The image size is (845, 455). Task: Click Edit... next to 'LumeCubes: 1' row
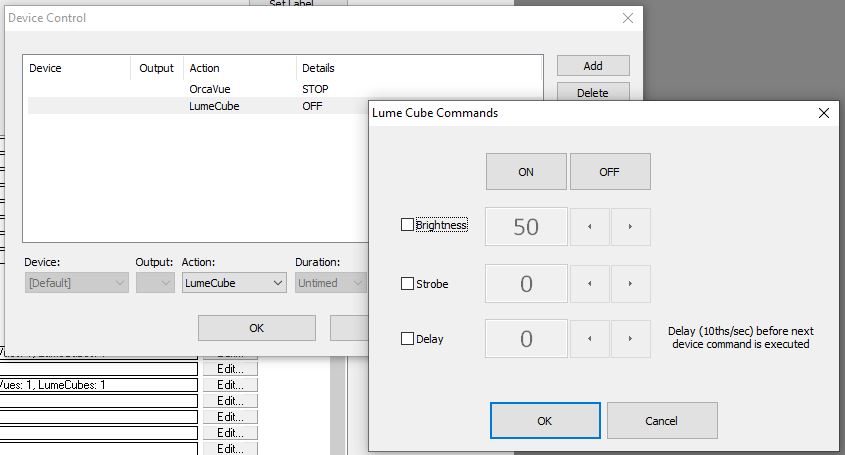[230, 385]
